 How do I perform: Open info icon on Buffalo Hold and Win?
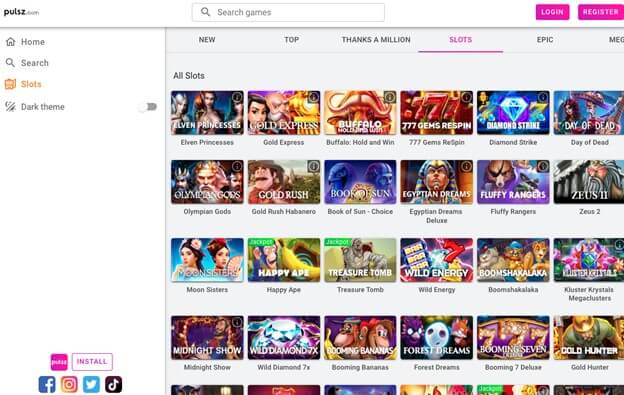(x=390, y=97)
